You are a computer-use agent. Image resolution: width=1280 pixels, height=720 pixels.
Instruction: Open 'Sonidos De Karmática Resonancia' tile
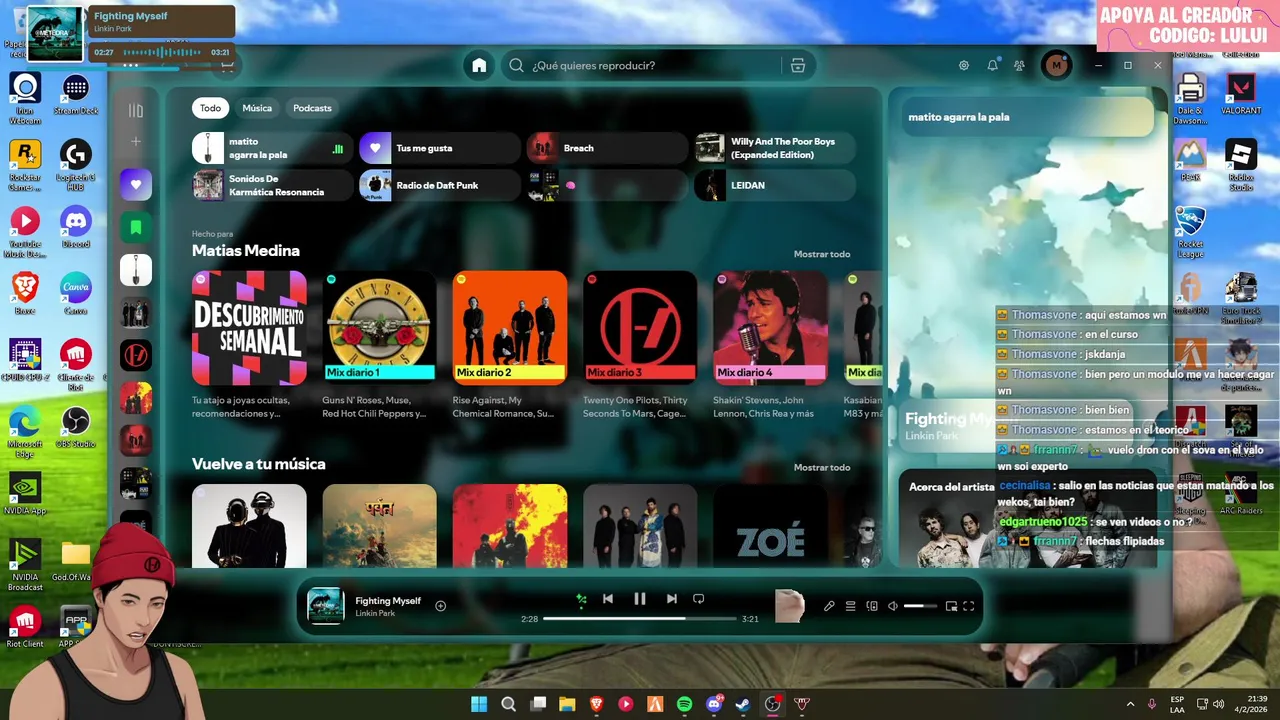tap(272, 185)
